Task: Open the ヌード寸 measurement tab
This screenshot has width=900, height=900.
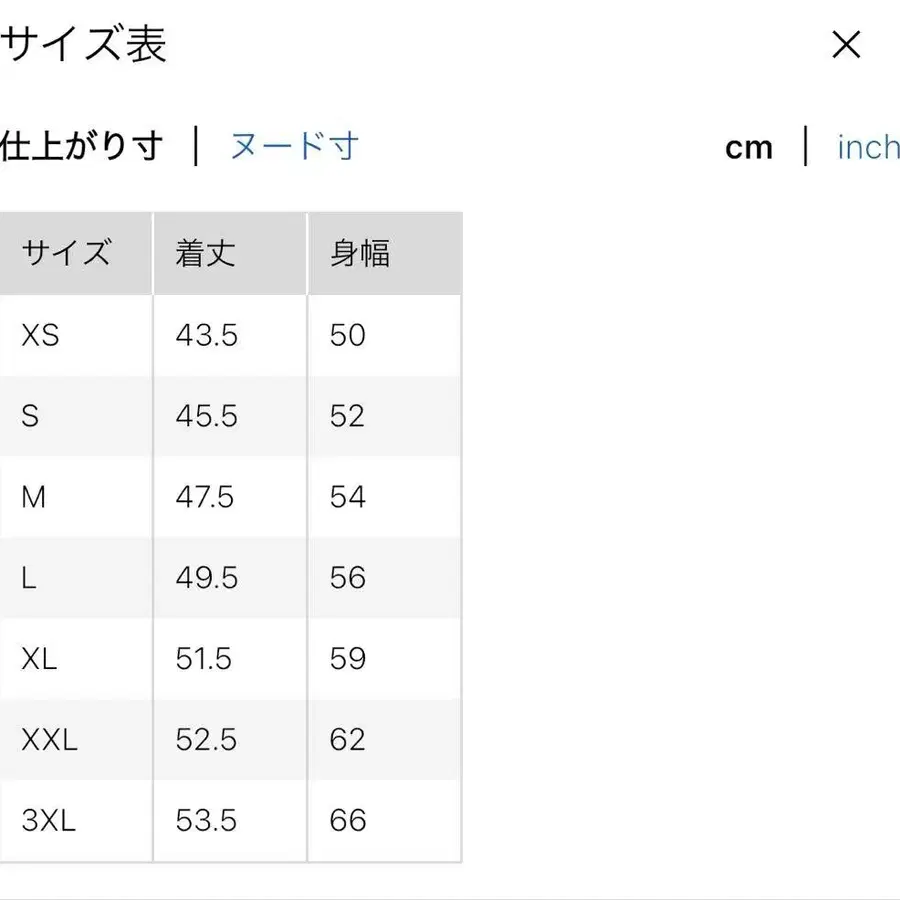Action: pos(295,146)
